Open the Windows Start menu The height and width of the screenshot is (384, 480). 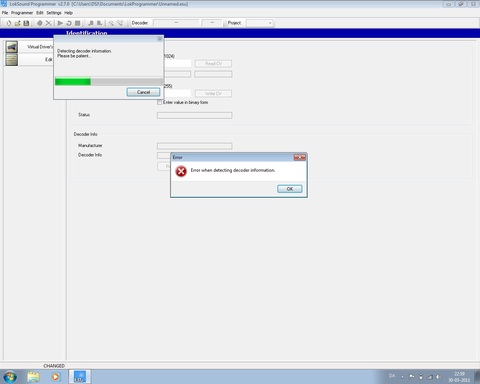click(x=10, y=377)
